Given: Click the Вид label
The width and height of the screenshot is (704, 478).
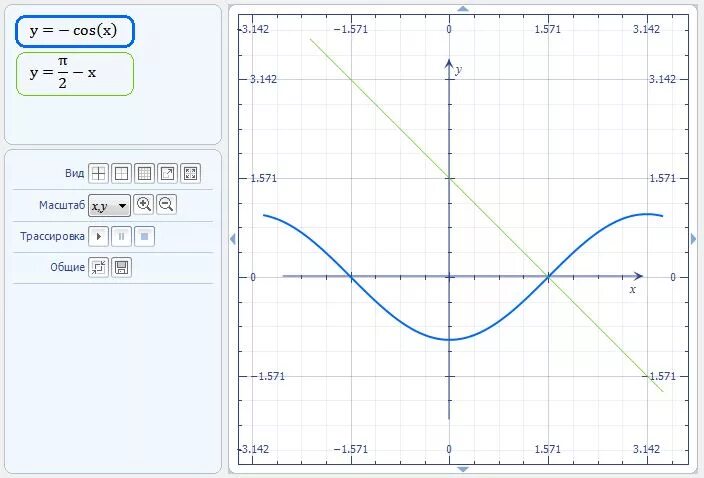Looking at the screenshot, I should [75, 173].
